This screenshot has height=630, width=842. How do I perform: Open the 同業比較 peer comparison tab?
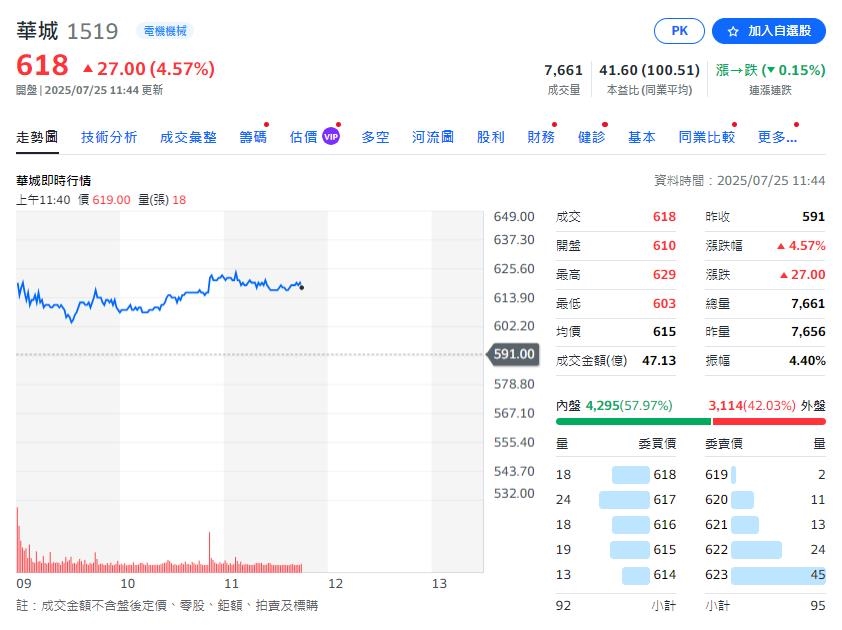coord(706,136)
